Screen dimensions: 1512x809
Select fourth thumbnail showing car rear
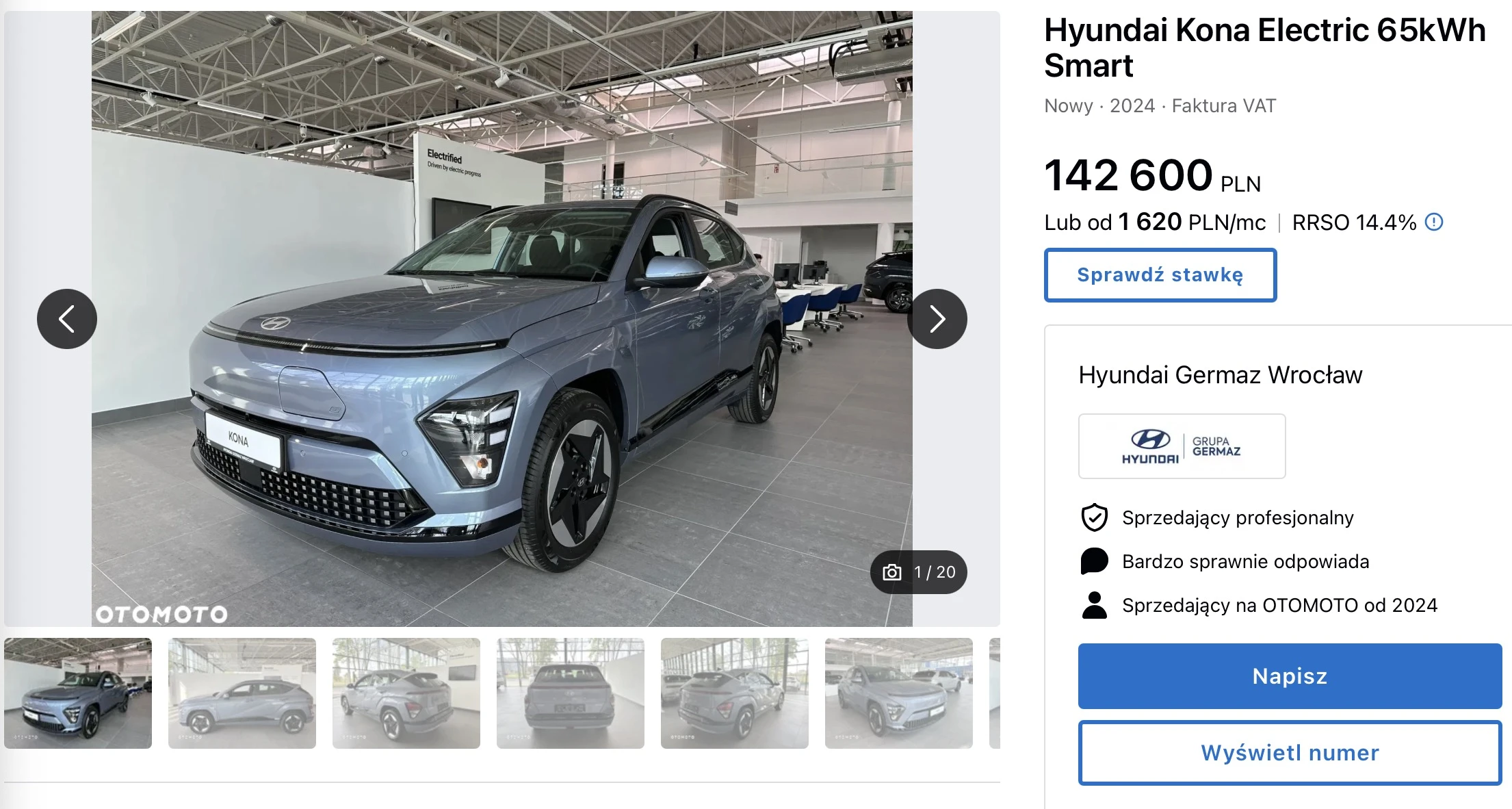click(571, 693)
